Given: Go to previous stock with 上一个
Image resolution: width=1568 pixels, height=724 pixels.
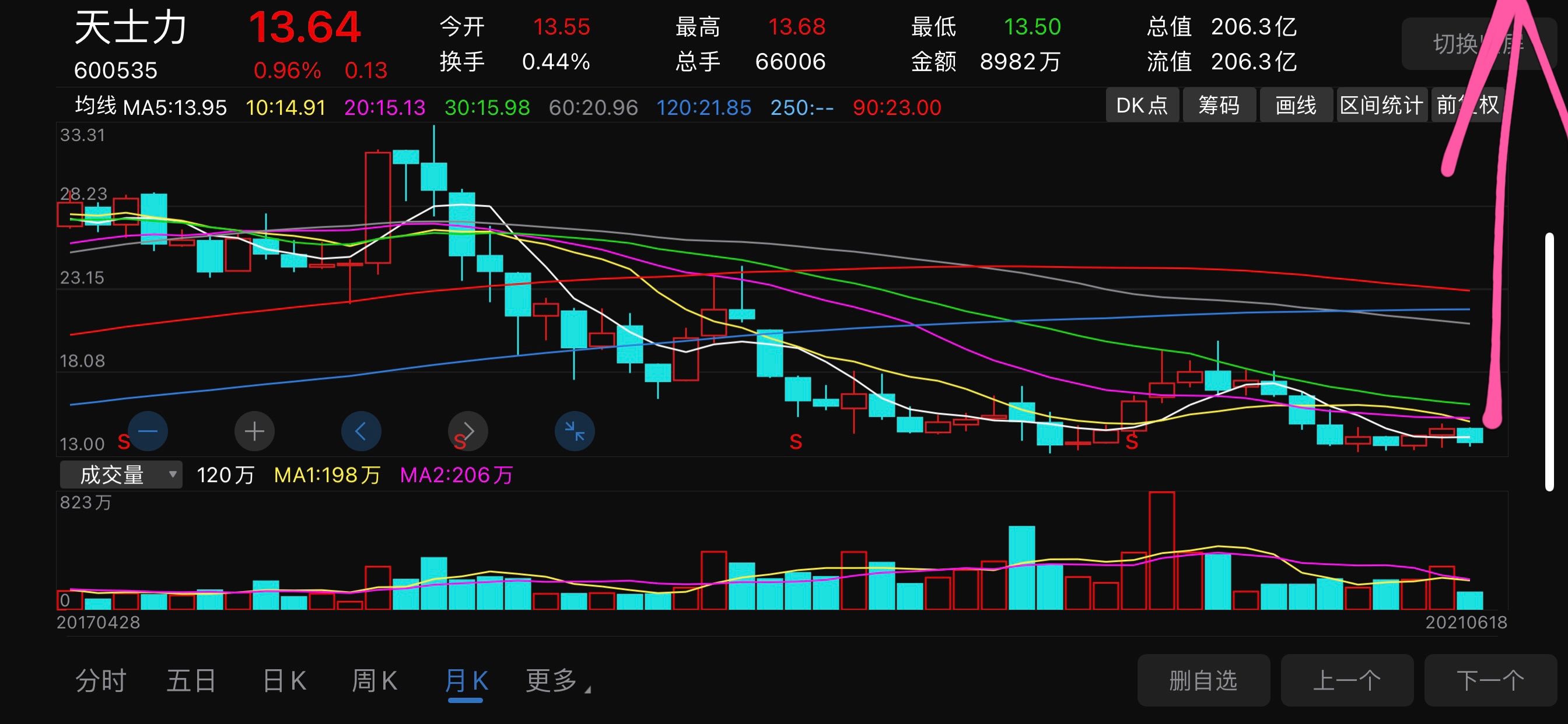Looking at the screenshot, I should [1346, 680].
